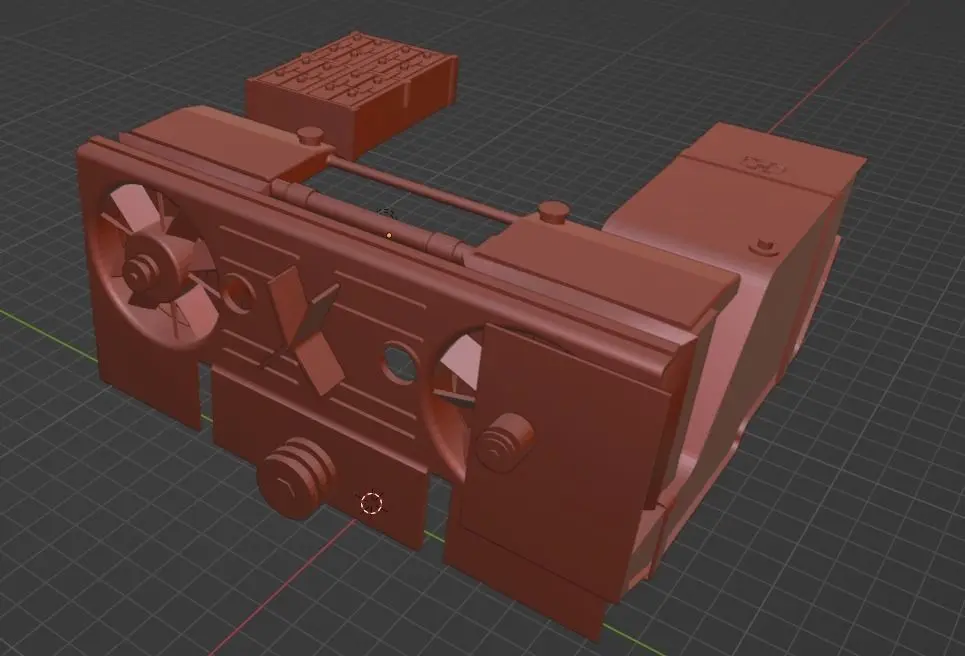Image resolution: width=965 pixels, height=656 pixels.
Task: Select the fan with fully exposed blades
Action: 159,268
